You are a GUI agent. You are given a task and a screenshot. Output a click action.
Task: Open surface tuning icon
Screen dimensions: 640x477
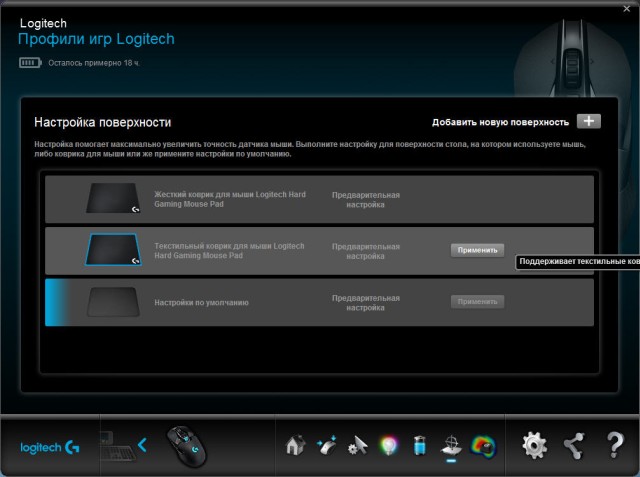[451, 446]
